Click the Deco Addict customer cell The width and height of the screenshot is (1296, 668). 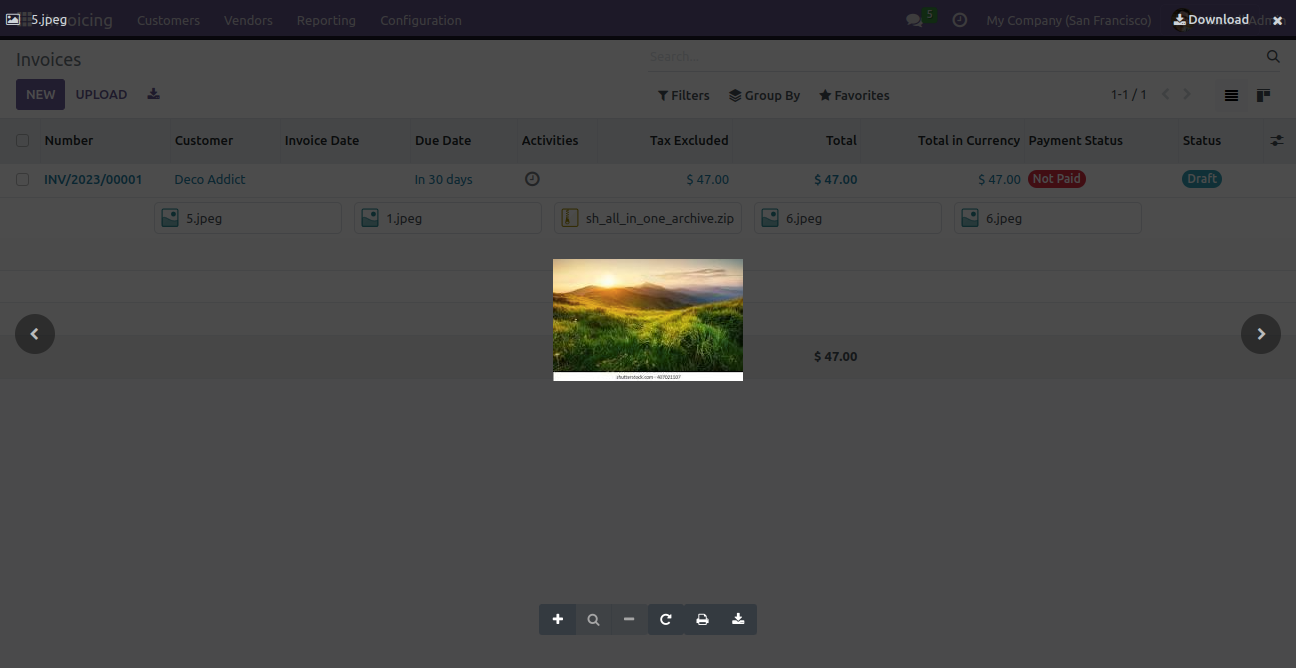point(210,180)
